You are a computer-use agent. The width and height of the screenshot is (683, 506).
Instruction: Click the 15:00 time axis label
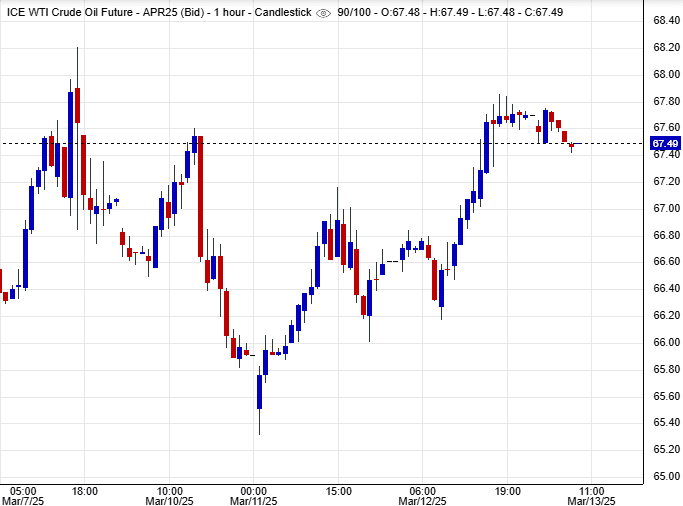(x=339, y=490)
